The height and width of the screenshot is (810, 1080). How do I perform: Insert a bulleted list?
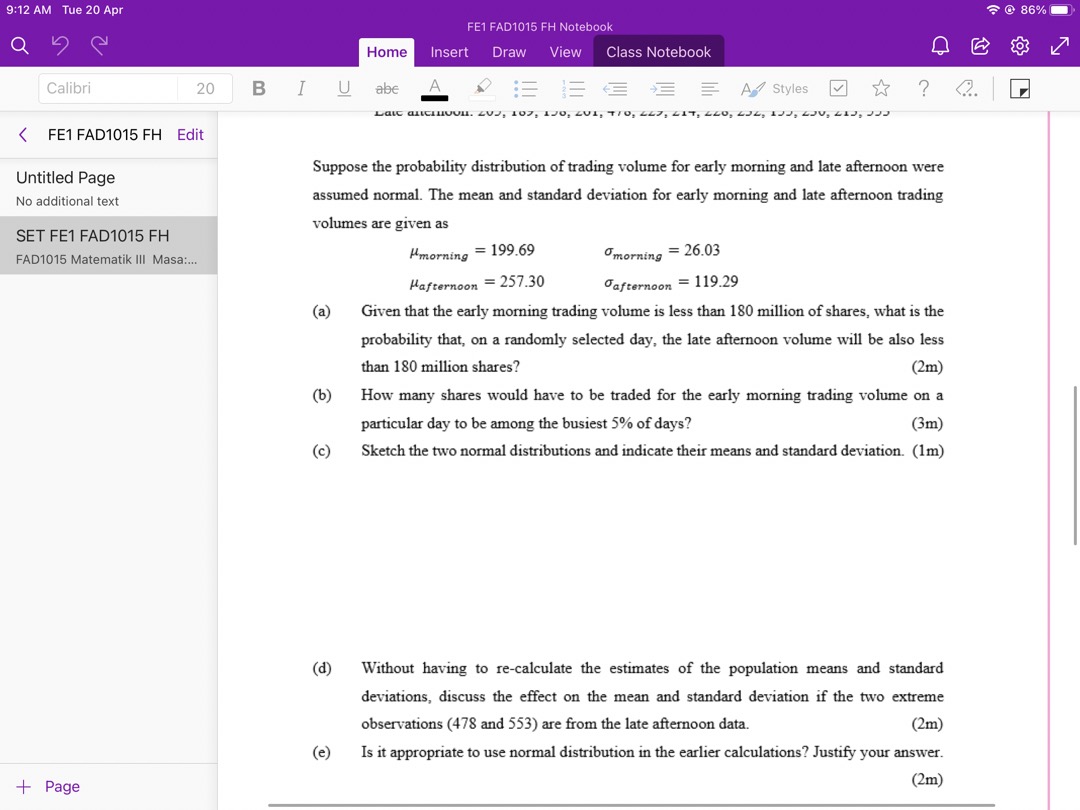click(x=525, y=88)
